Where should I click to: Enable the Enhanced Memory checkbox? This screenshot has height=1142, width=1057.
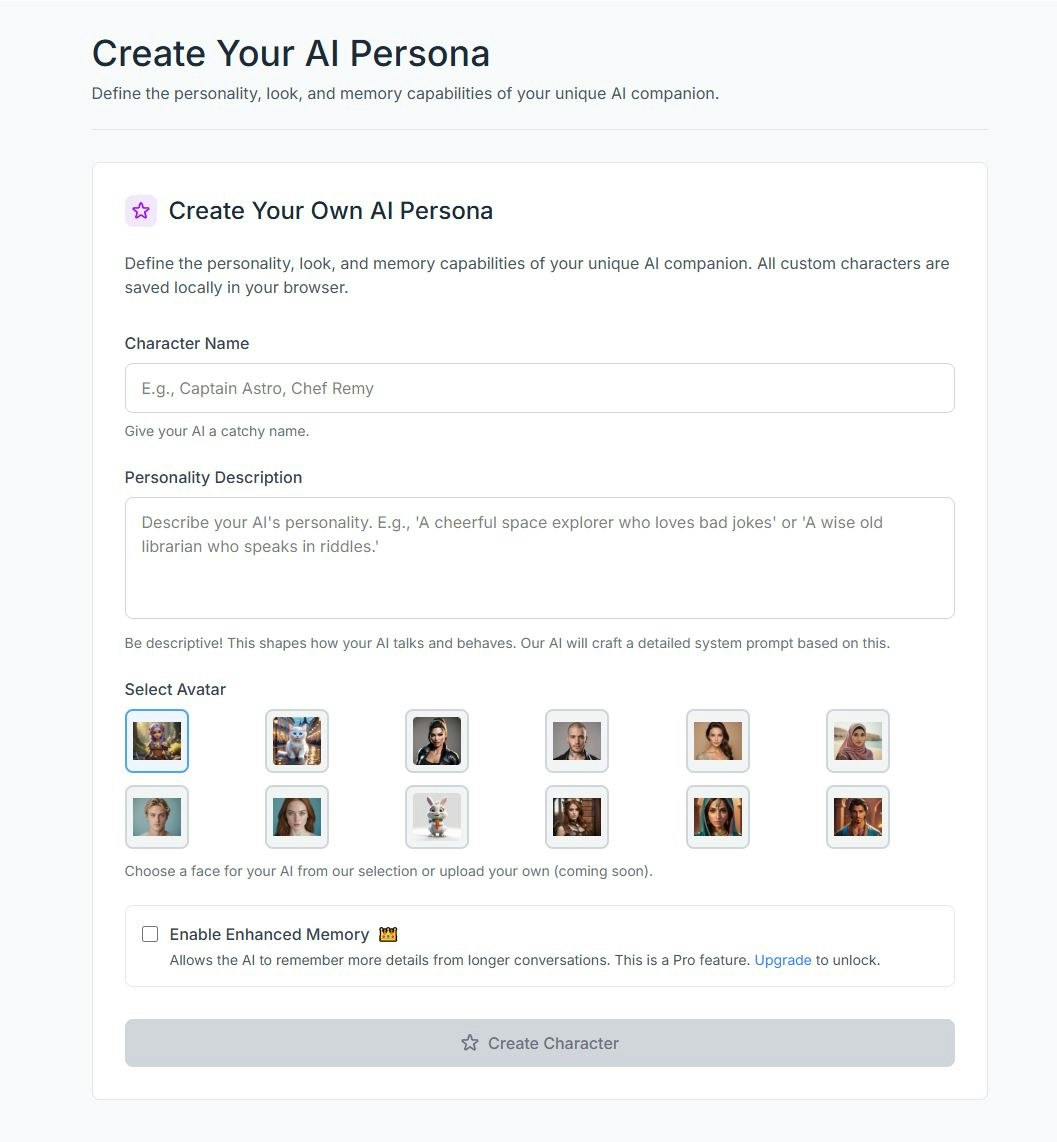coord(150,933)
